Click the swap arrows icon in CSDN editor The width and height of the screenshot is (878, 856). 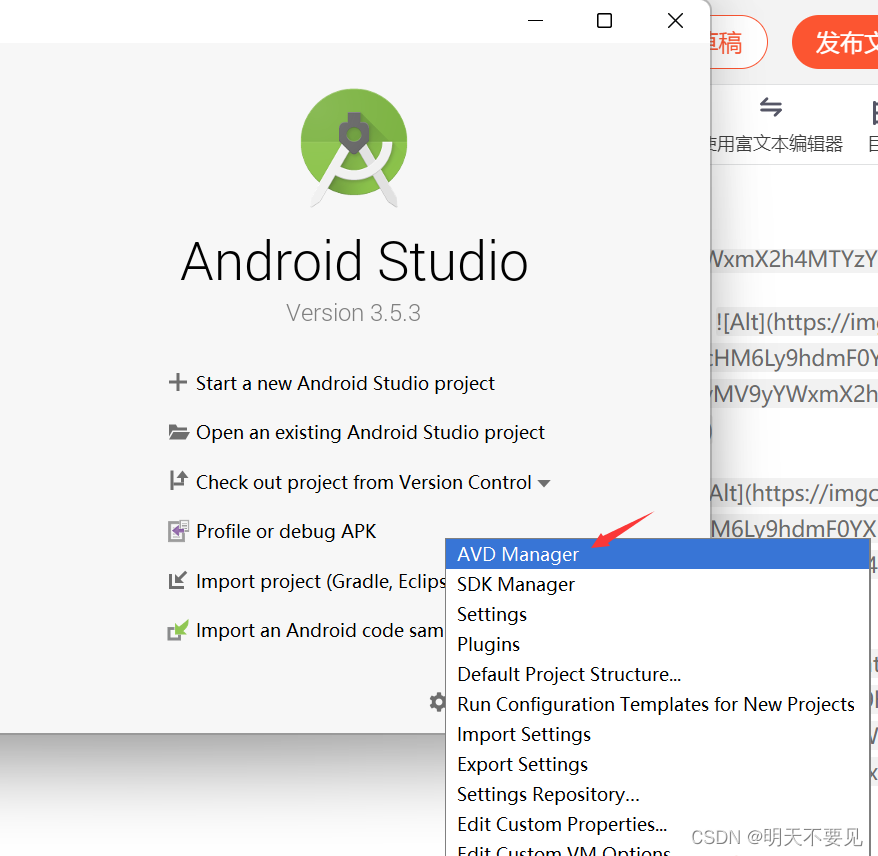coord(771,107)
